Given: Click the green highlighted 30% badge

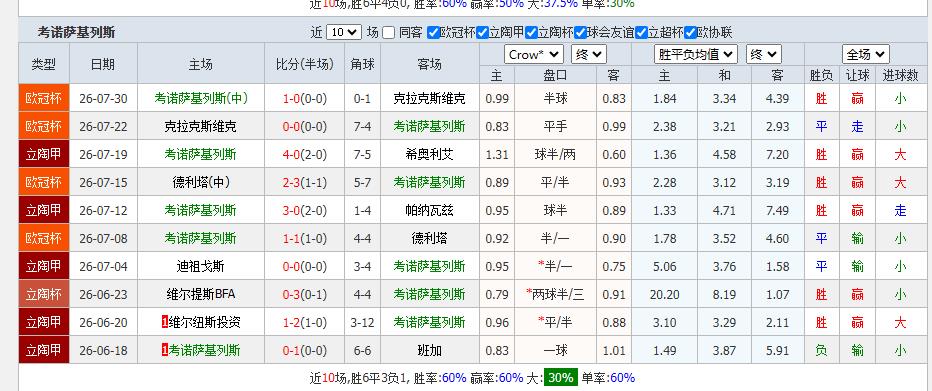Looking at the screenshot, I should [561, 377].
